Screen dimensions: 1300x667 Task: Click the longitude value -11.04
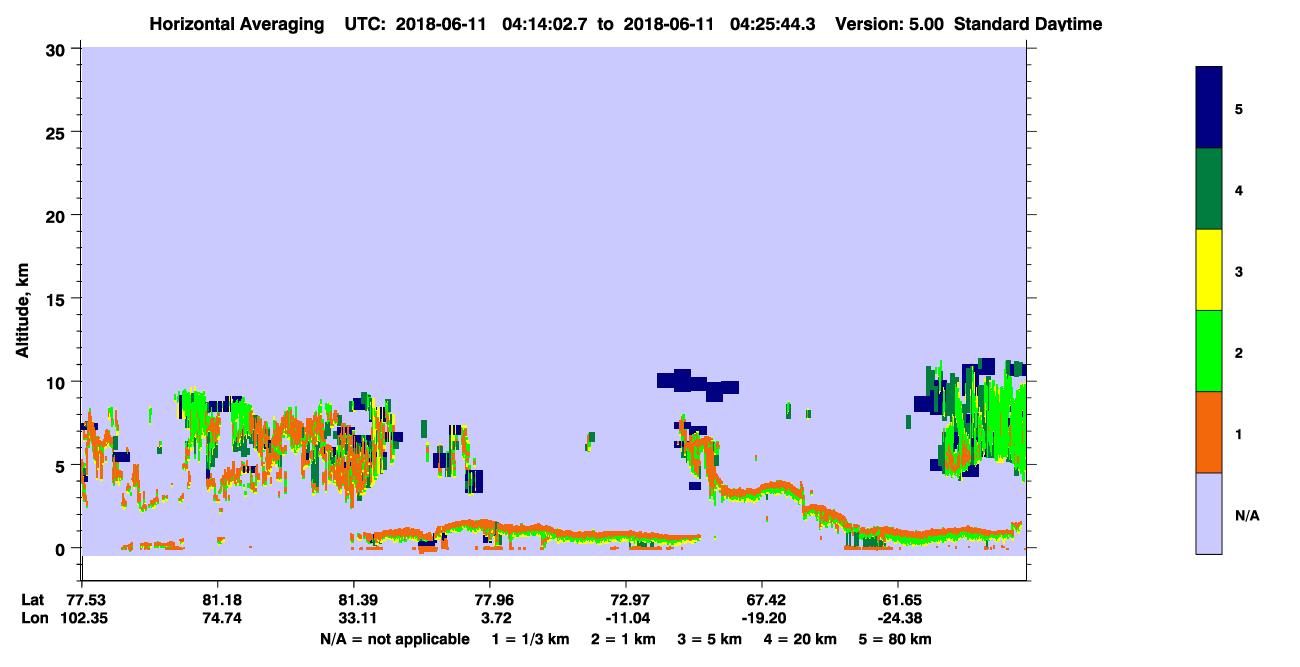point(626,617)
